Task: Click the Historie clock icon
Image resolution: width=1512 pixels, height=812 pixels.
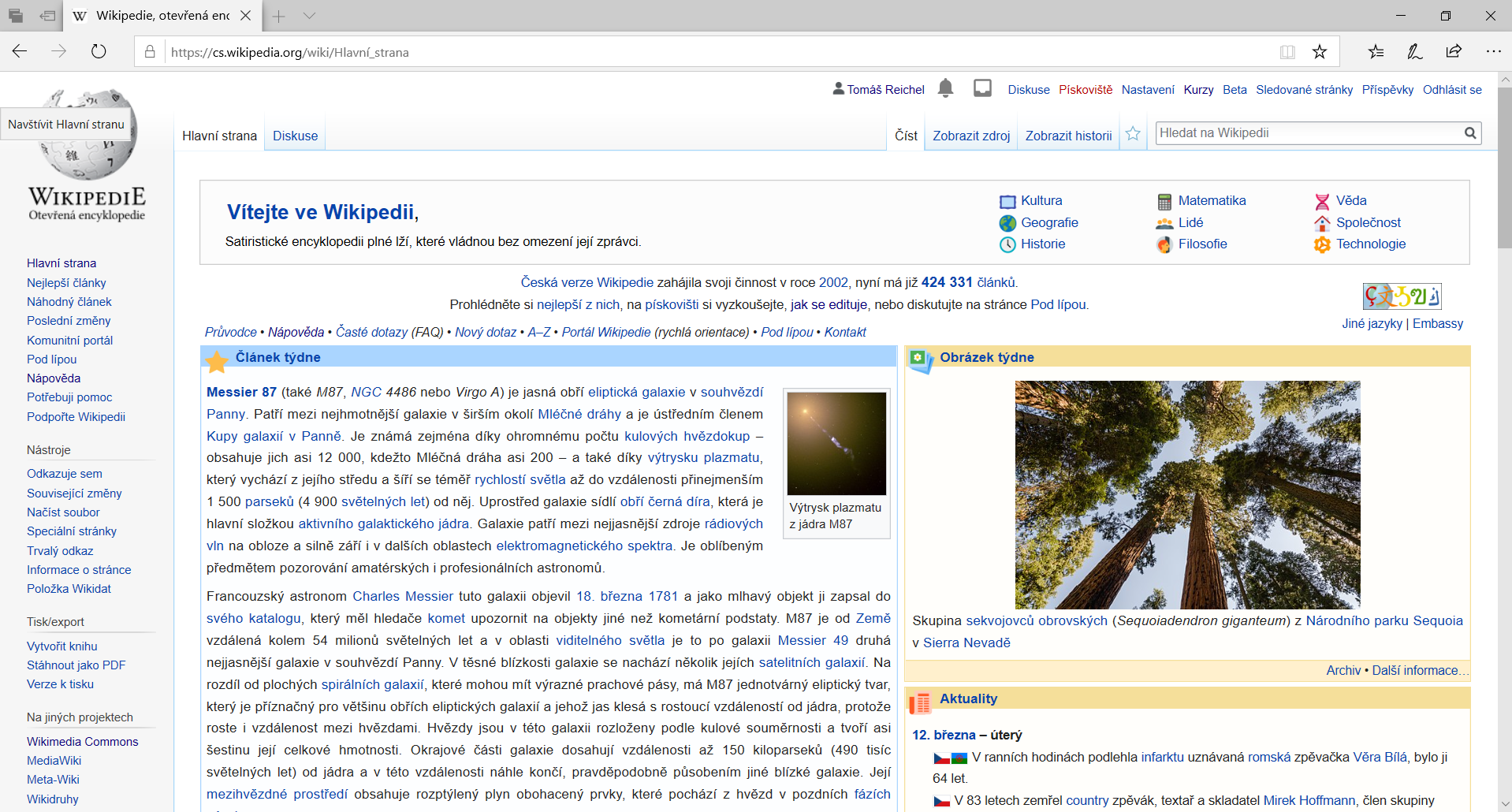Action: (1007, 244)
